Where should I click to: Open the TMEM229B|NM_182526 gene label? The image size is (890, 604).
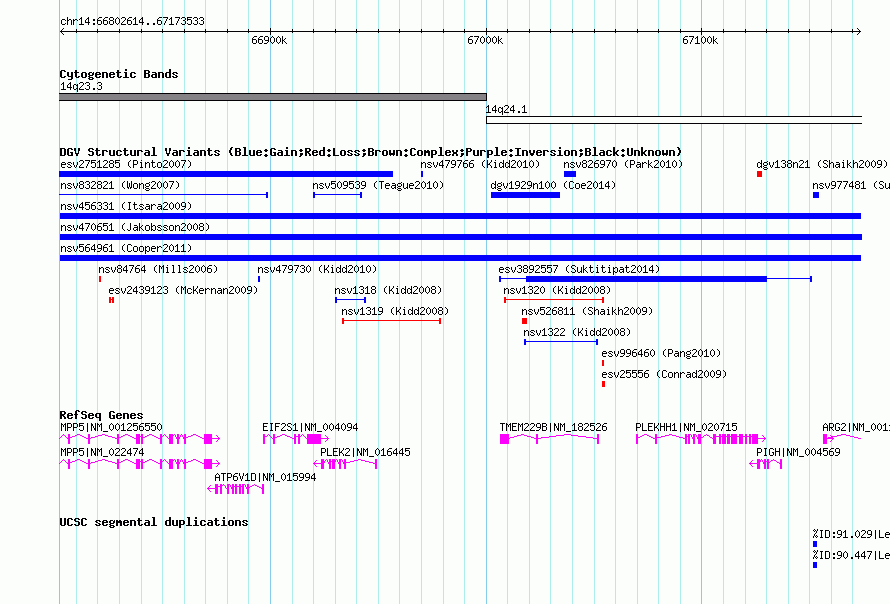[x=553, y=427]
